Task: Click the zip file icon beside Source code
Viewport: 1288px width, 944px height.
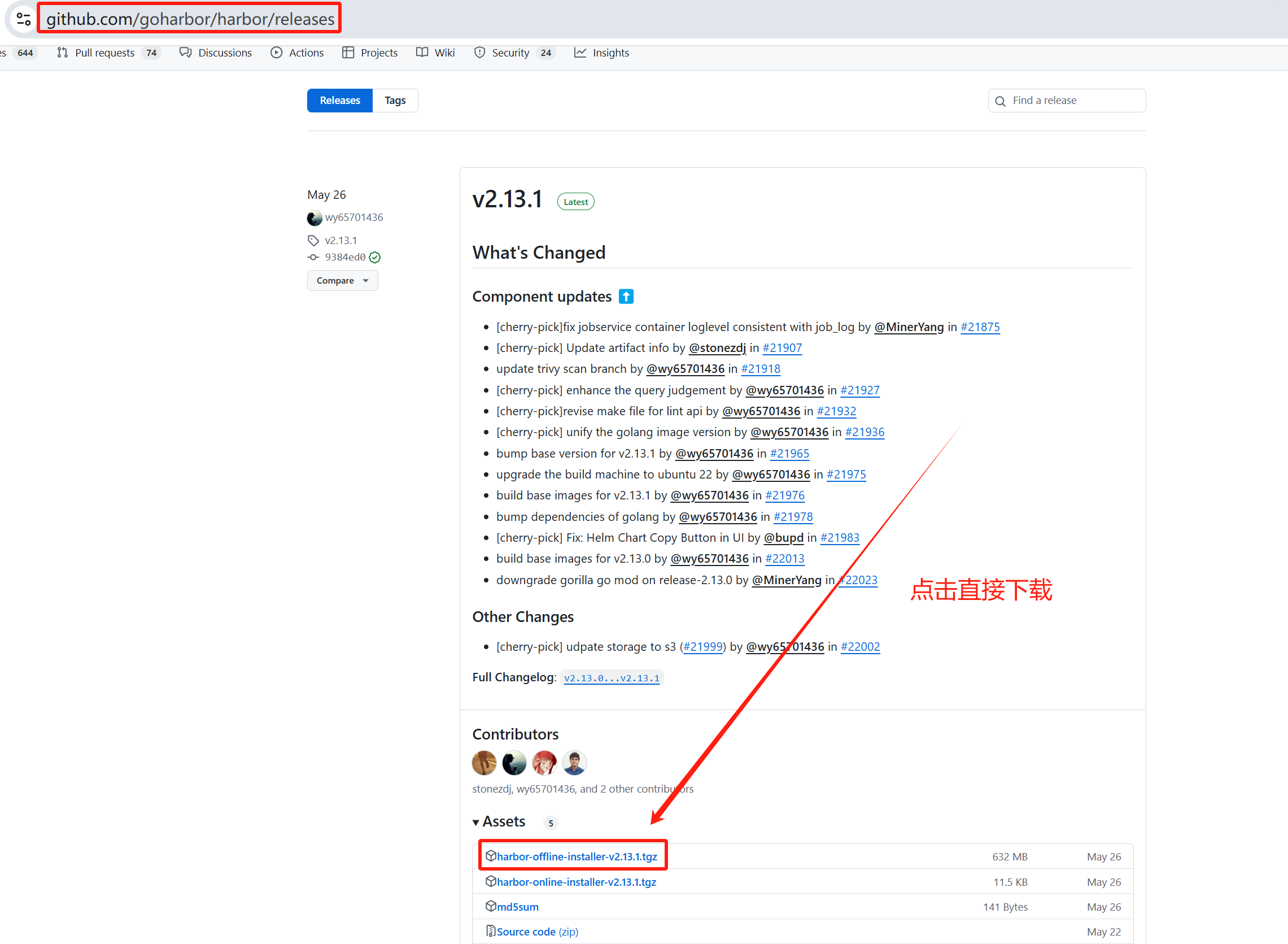Action: pos(491,931)
